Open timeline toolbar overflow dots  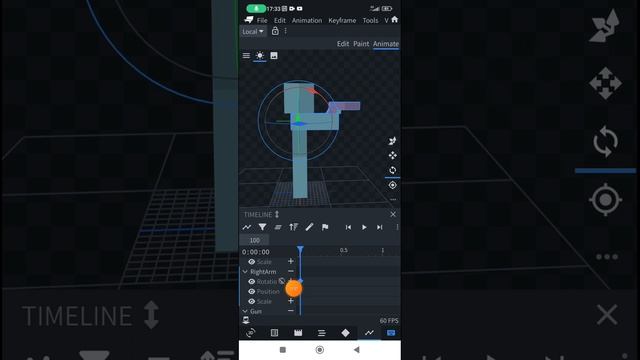[x=397, y=227]
